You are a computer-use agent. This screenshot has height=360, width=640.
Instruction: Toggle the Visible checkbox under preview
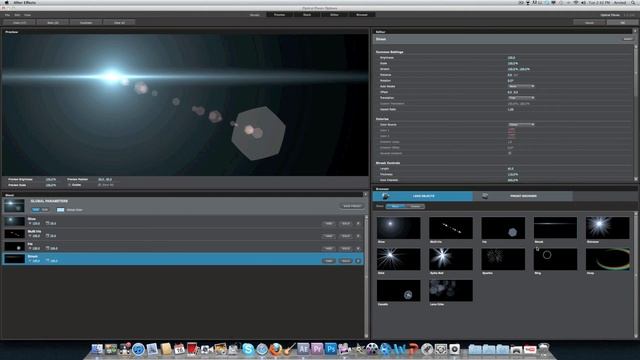(x=69, y=185)
